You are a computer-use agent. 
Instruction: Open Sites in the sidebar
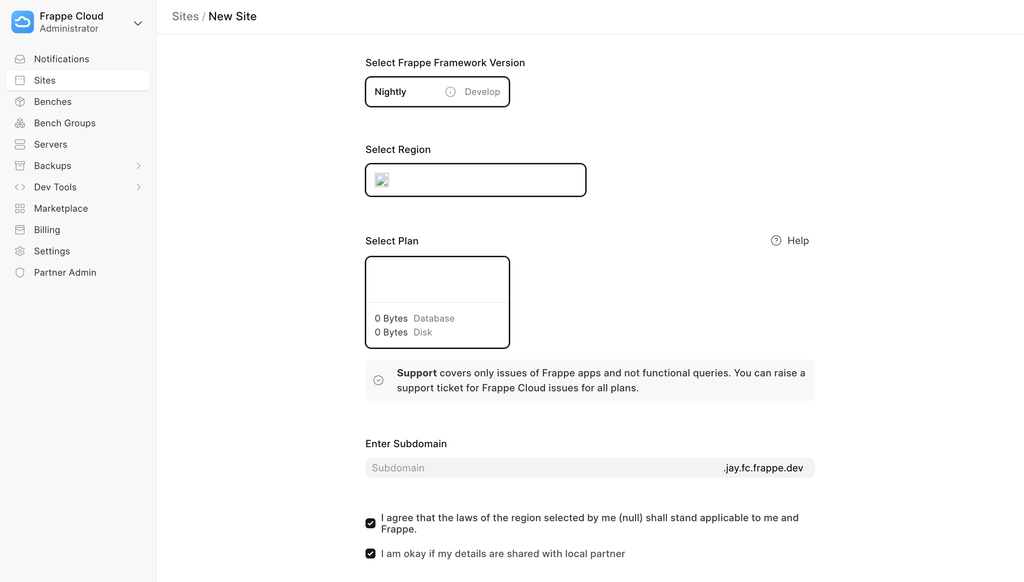pos(45,80)
